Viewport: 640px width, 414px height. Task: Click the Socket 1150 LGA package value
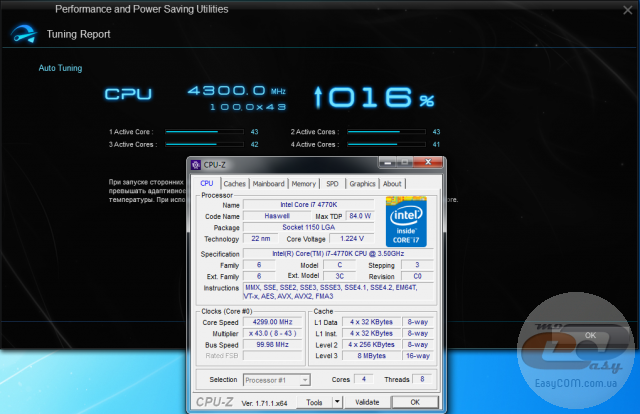click(309, 227)
